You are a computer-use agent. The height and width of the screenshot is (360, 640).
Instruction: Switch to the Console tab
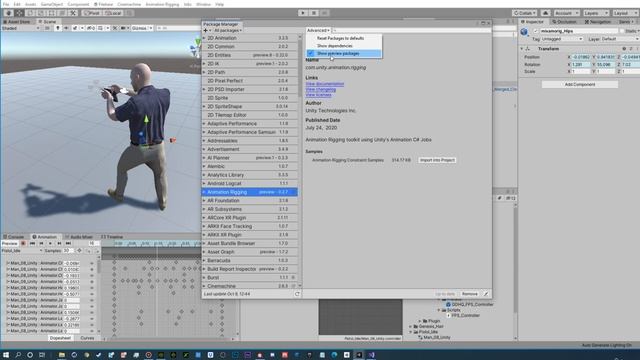tap(14, 237)
